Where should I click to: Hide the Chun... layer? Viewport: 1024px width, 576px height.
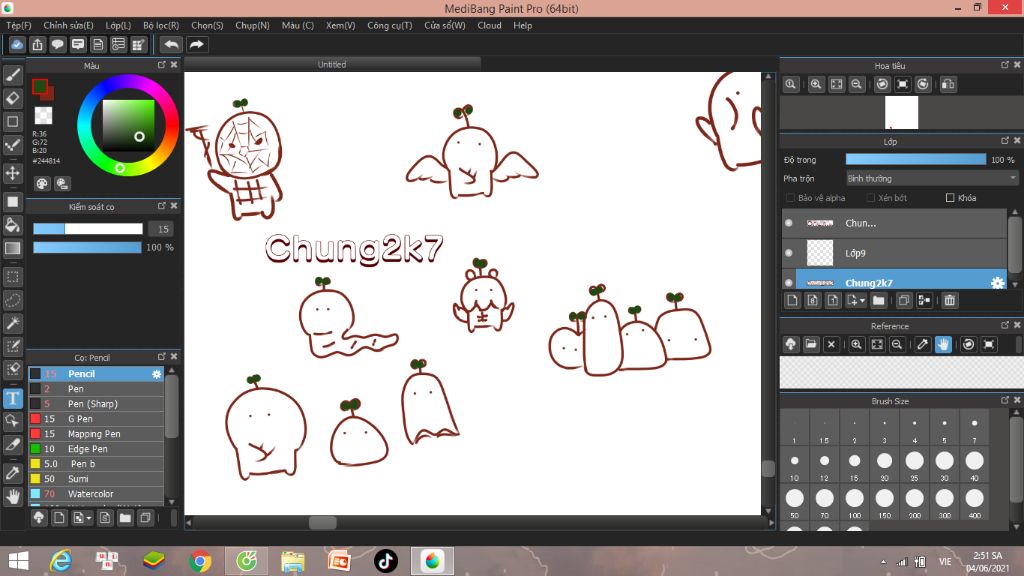tap(789, 223)
